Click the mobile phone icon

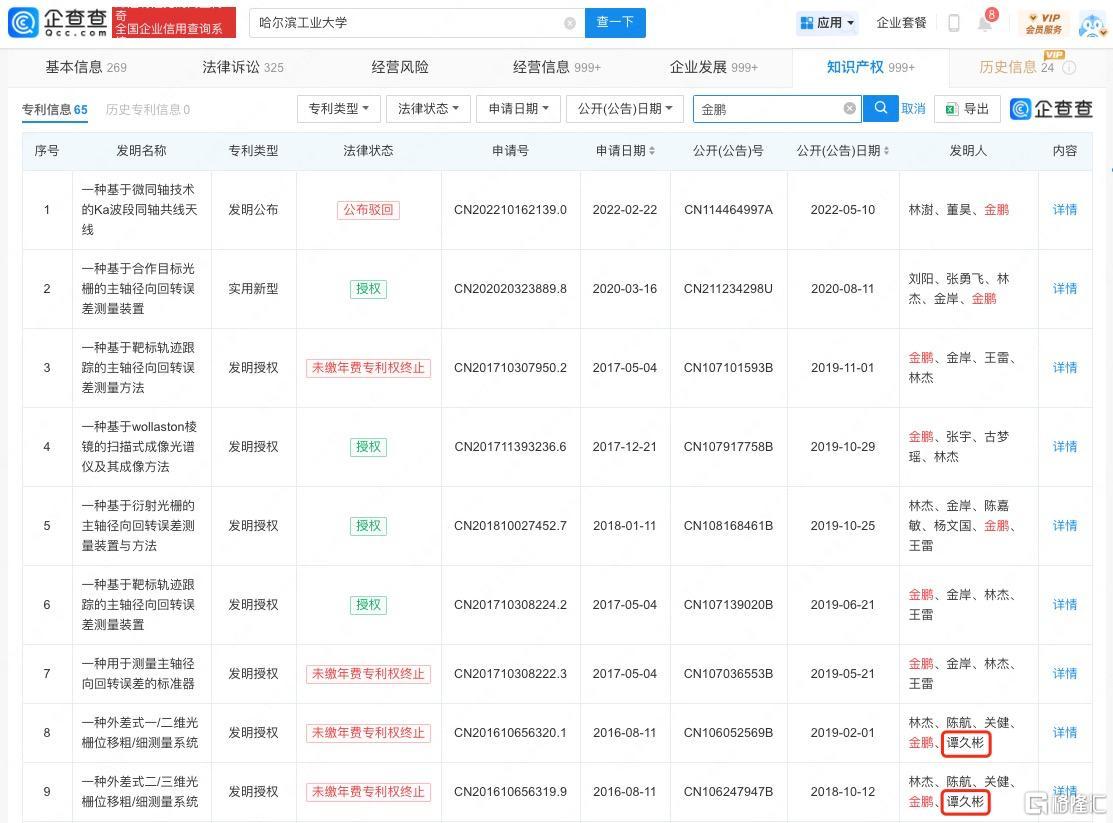954,23
